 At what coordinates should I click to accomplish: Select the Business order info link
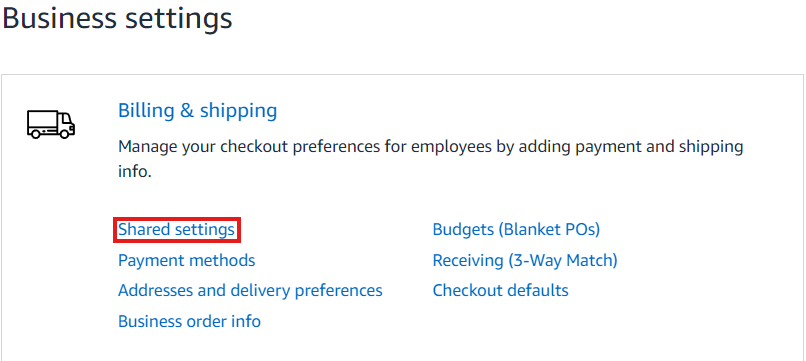189,321
